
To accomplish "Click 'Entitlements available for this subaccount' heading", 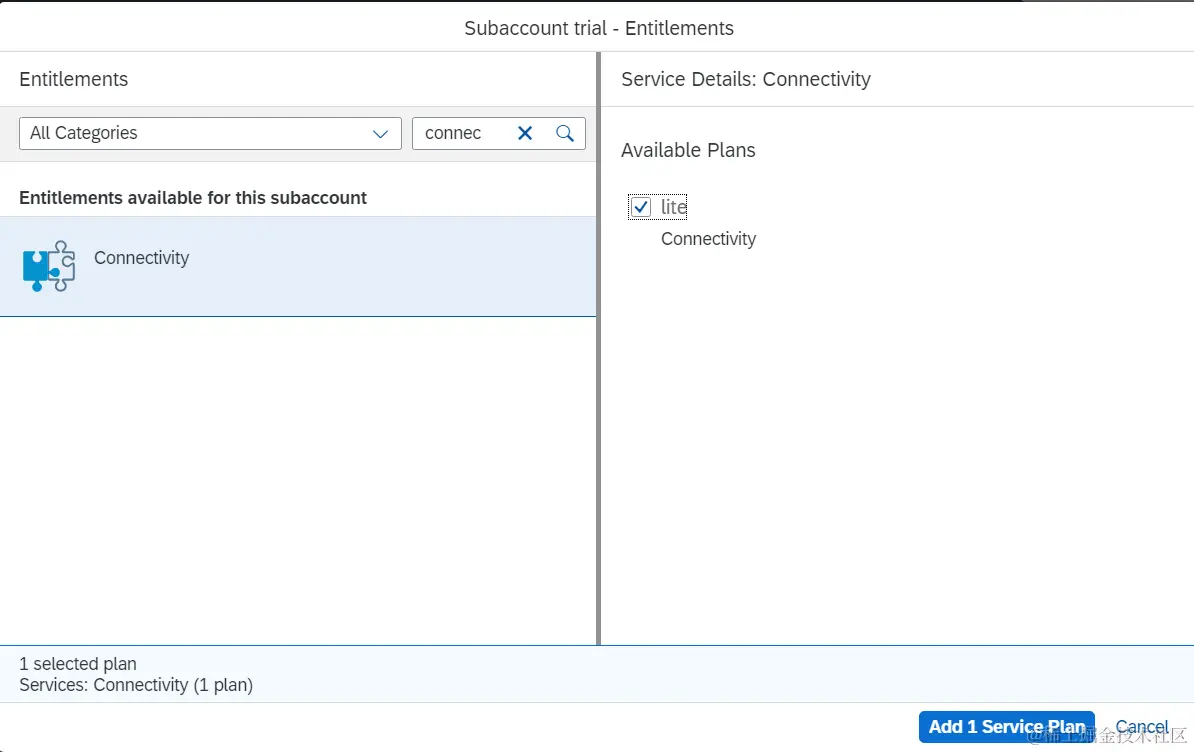I will tap(193, 198).
